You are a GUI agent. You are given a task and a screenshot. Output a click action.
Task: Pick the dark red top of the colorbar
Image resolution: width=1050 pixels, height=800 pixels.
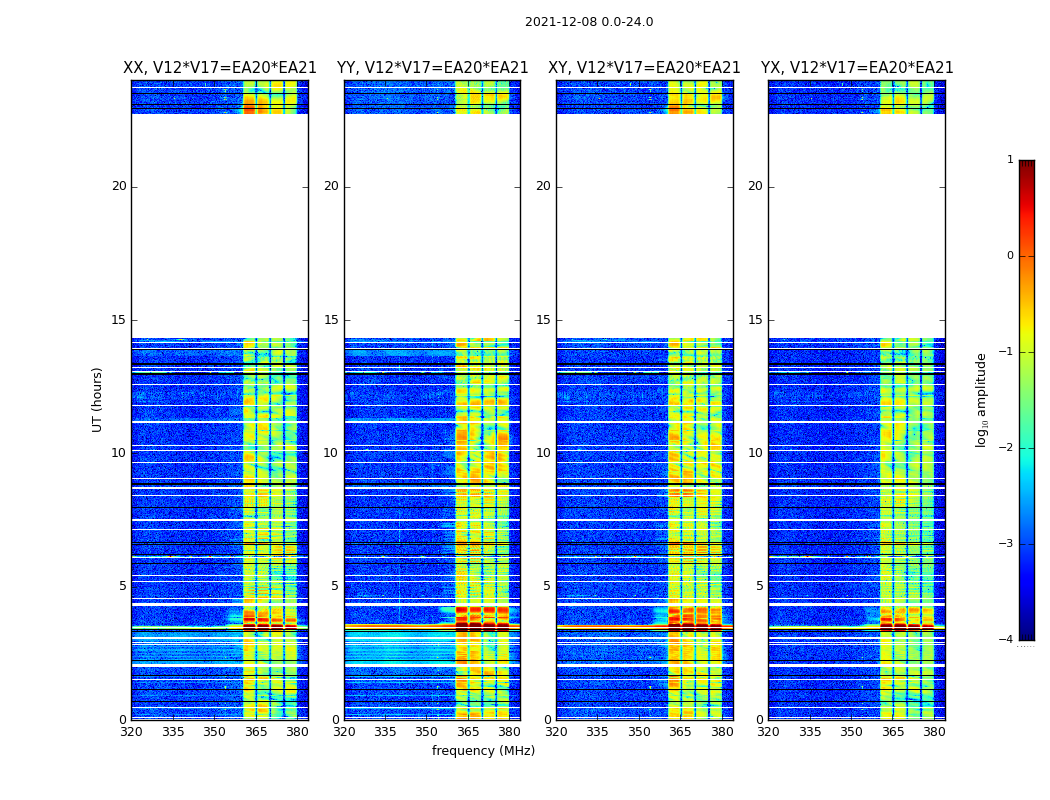1026,165
